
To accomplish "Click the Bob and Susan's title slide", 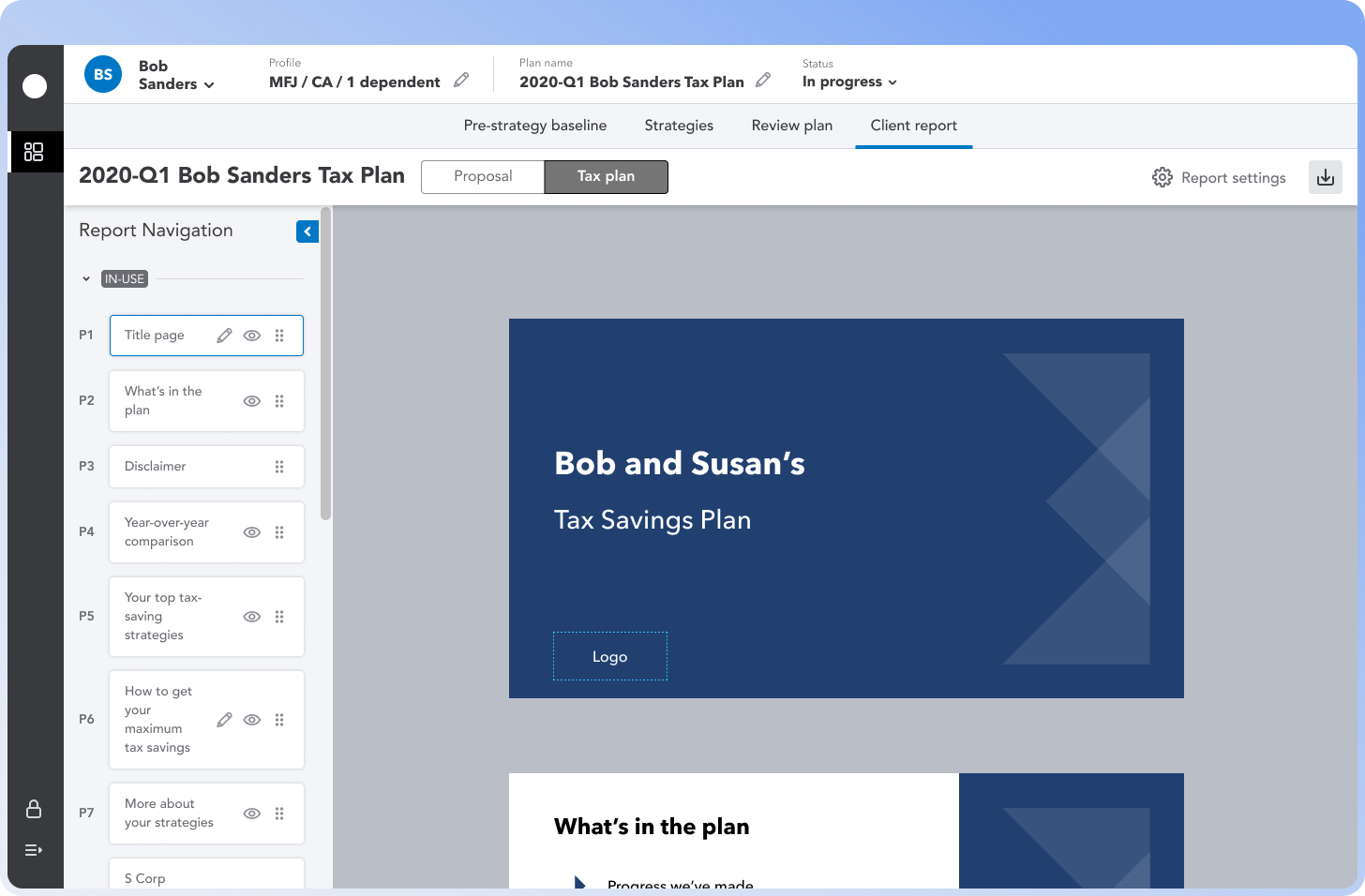I will (x=847, y=508).
